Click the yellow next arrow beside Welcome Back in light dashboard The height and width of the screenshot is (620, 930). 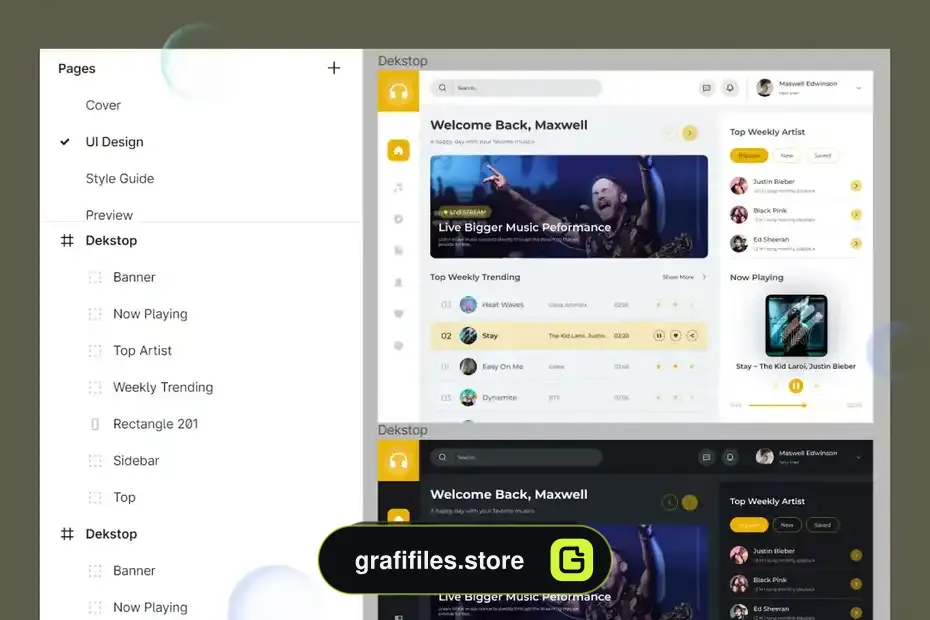[689, 133]
